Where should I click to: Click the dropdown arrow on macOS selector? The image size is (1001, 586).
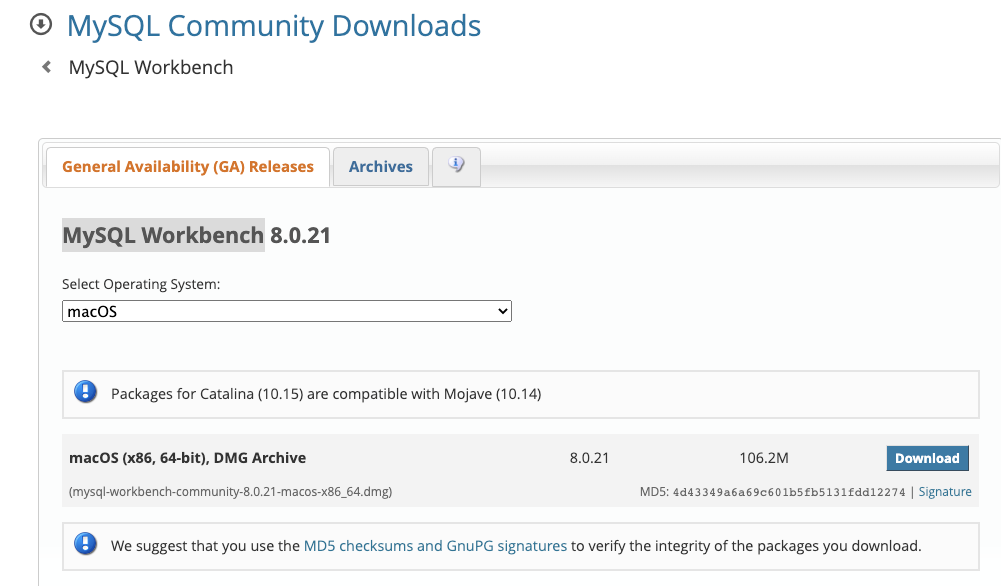pos(503,312)
